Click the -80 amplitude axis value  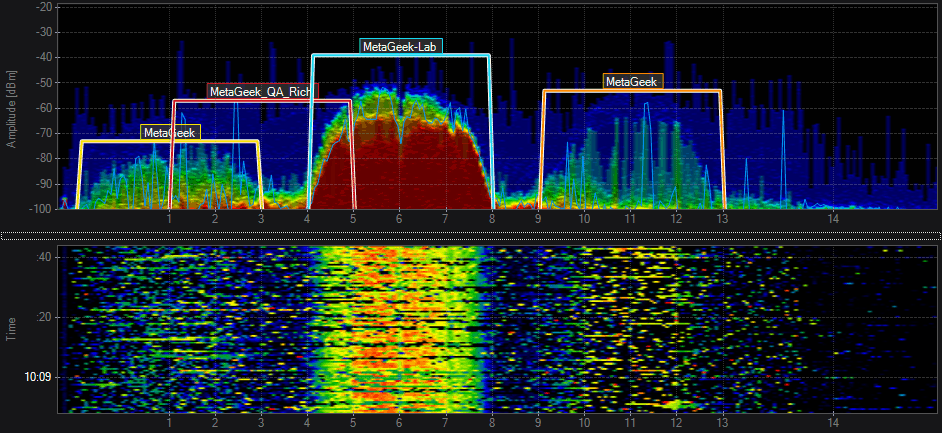44,159
